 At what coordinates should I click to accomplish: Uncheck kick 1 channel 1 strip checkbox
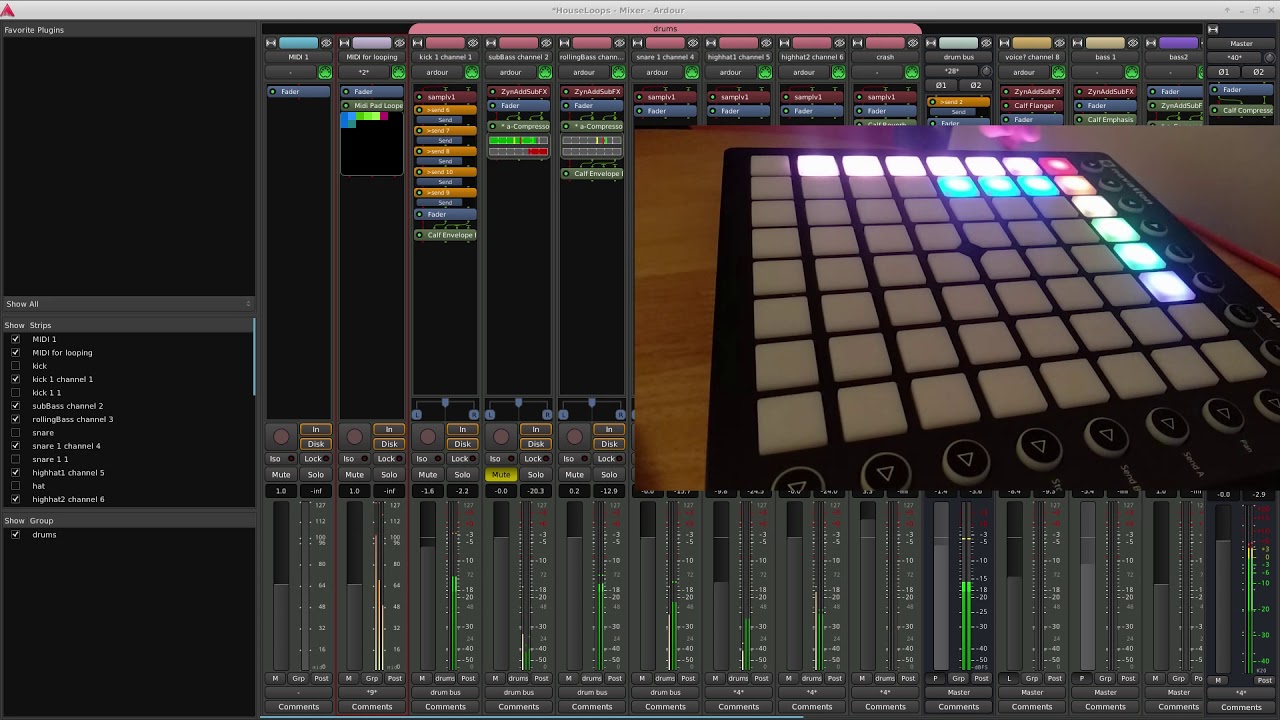pos(15,379)
